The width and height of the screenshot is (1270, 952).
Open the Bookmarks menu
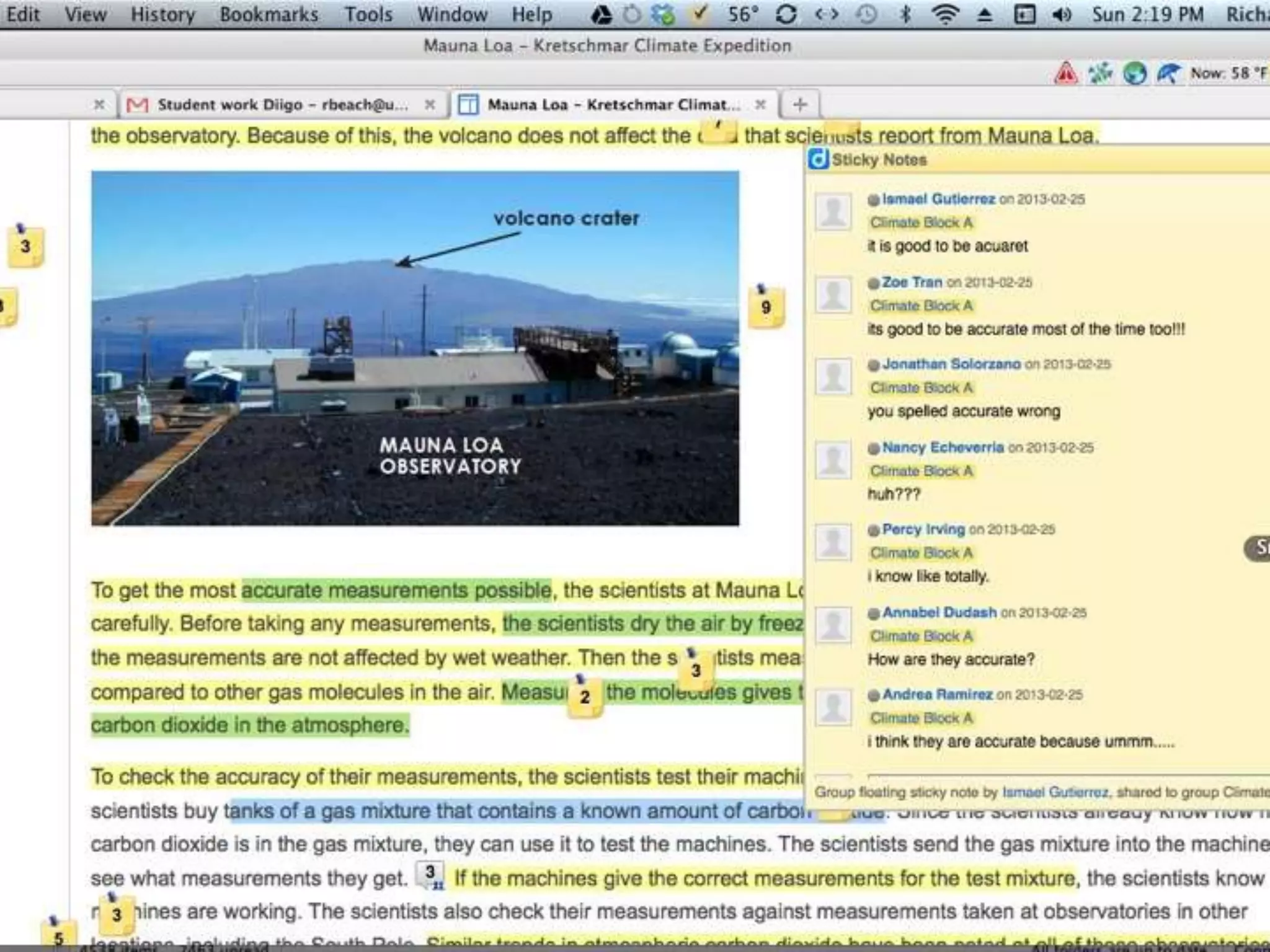[x=269, y=14]
